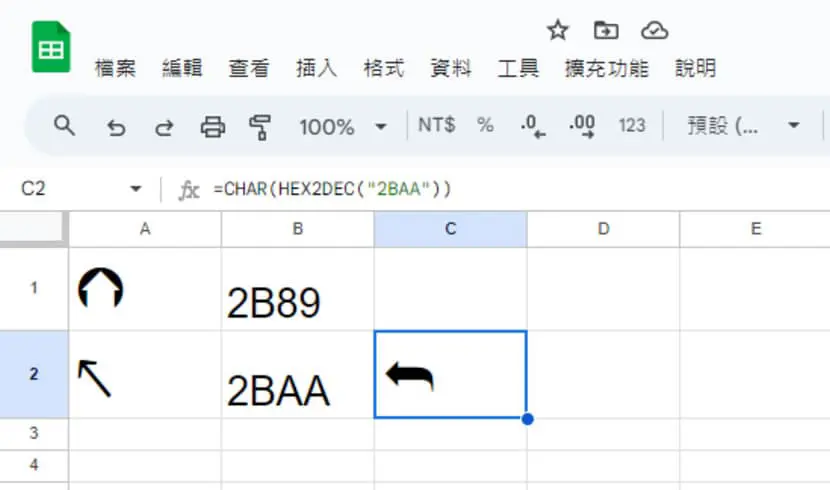Viewport: 830px width, 490px height.
Task: Apply percent format
Action: click(485, 125)
